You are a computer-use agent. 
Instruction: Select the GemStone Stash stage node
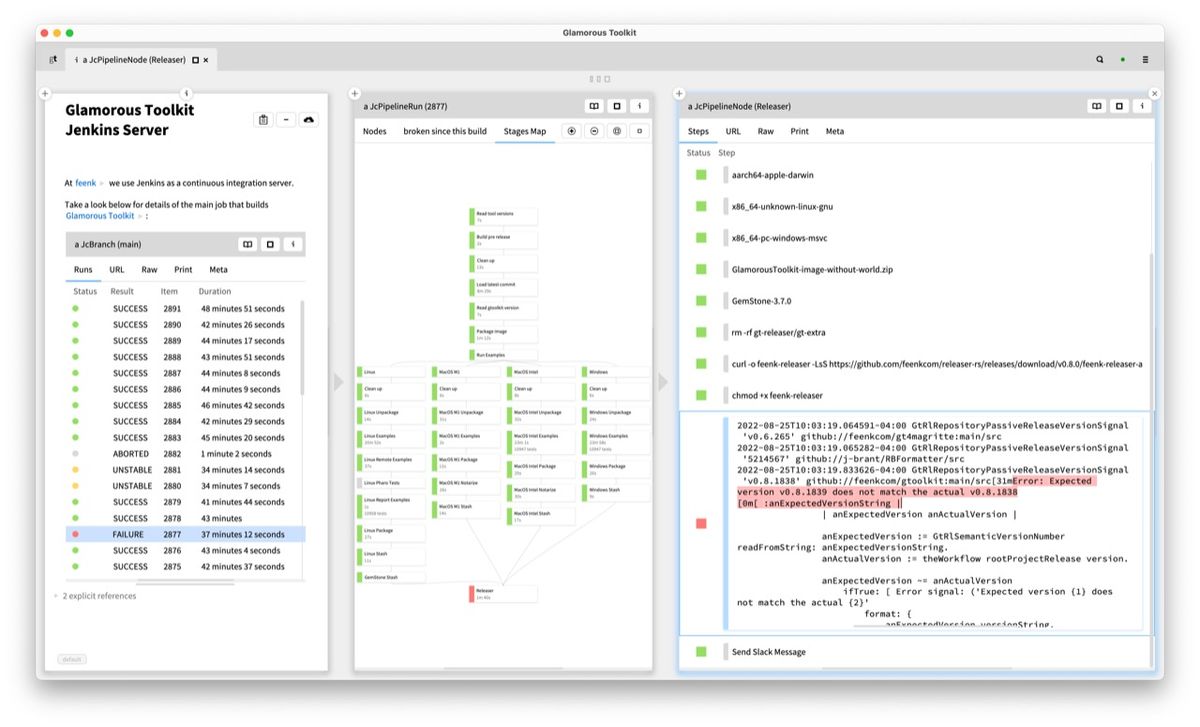pyautogui.click(x=391, y=577)
